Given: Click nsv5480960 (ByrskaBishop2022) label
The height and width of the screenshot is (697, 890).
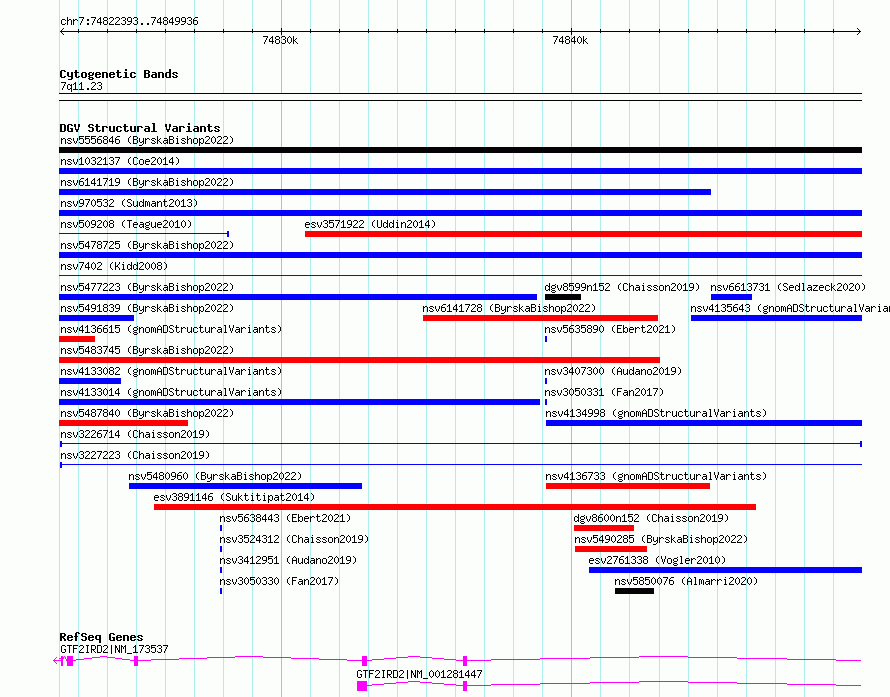Looking at the screenshot, I should [x=215, y=476].
